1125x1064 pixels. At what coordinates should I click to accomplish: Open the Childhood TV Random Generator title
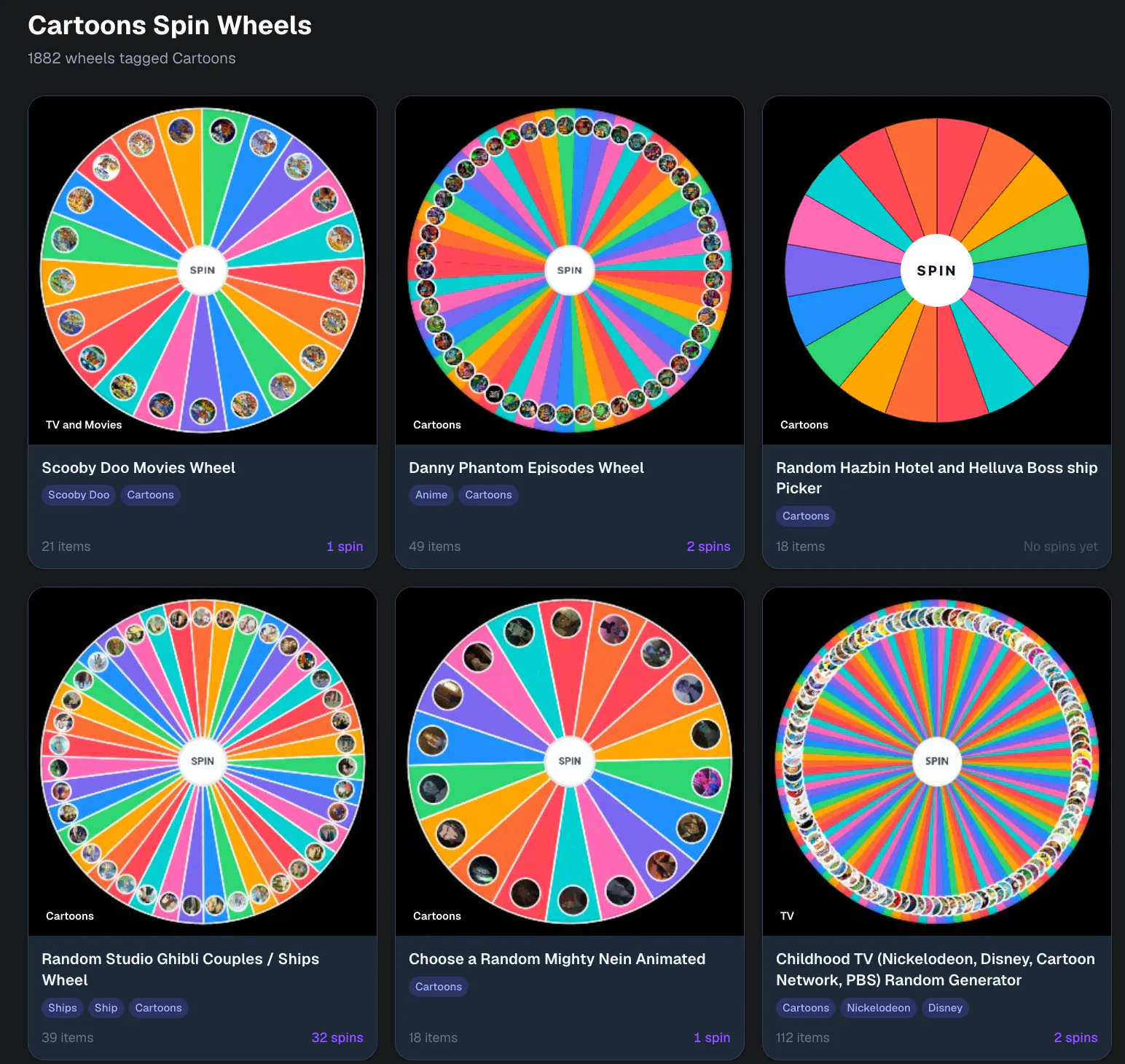click(936, 969)
